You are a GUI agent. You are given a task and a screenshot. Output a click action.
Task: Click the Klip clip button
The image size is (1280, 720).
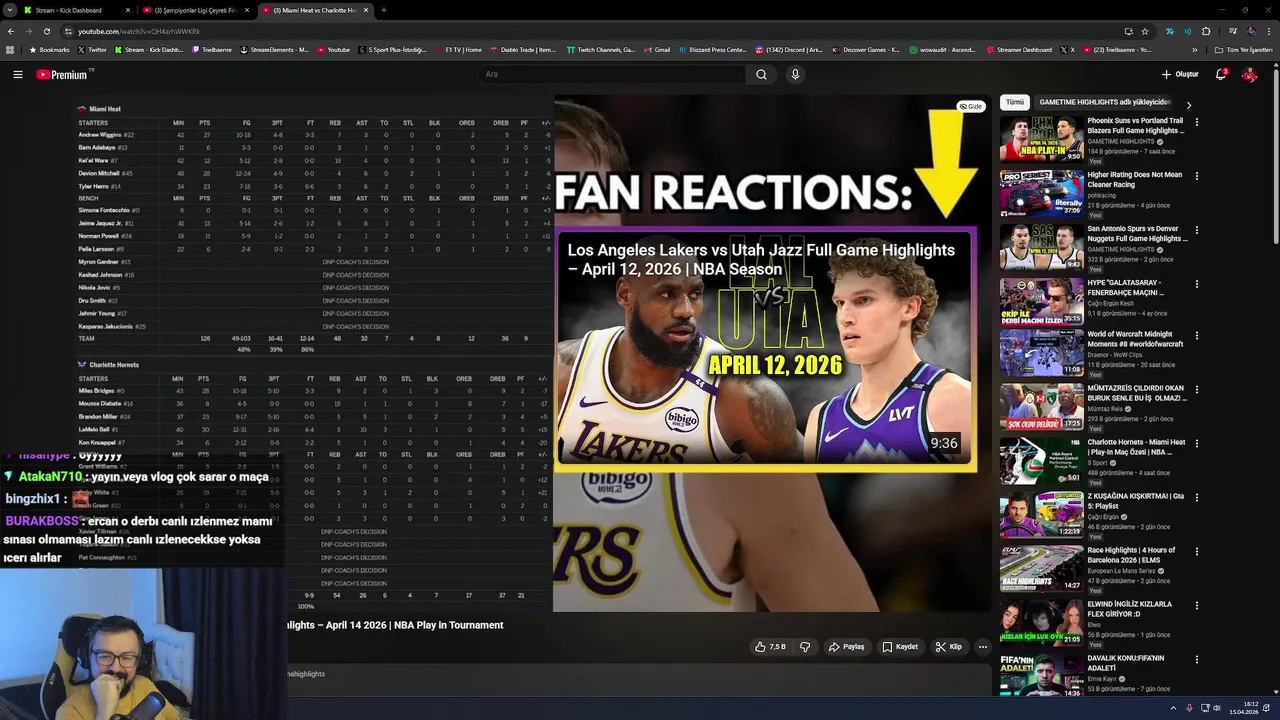[948, 647]
